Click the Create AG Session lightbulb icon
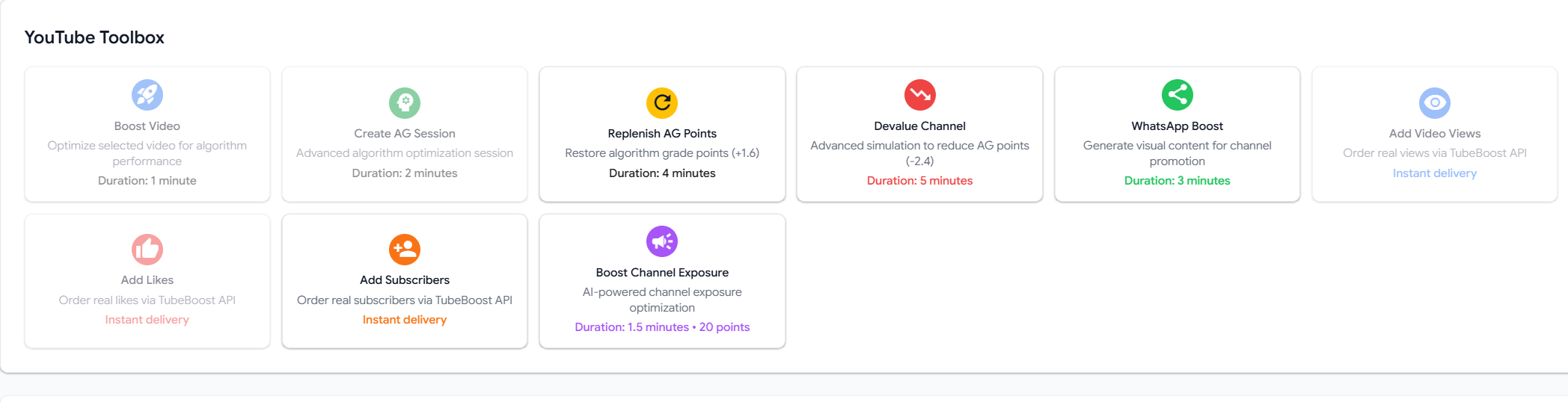The height and width of the screenshot is (408, 1568). 405,103
